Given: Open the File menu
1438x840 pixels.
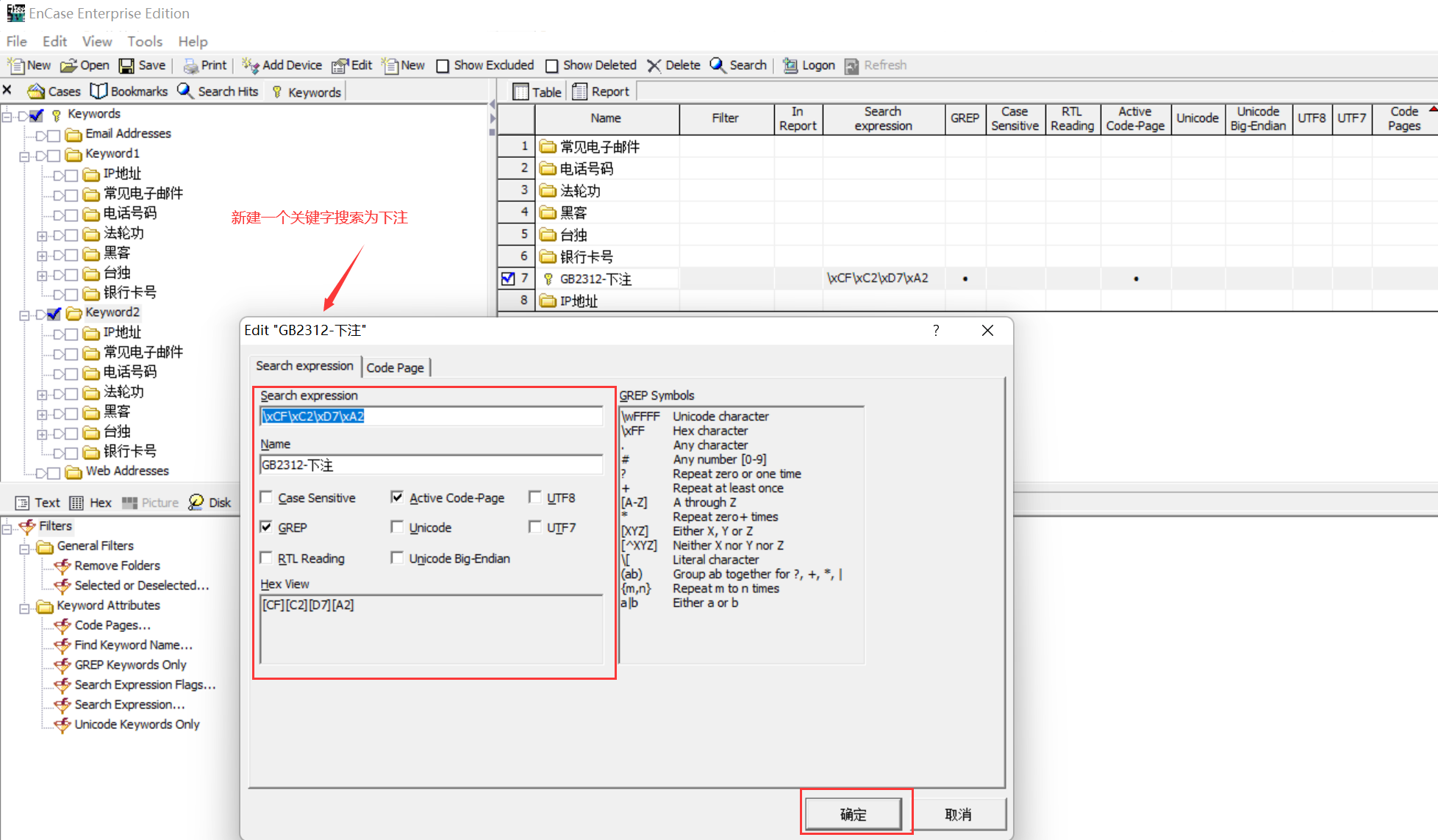Looking at the screenshot, I should point(16,41).
